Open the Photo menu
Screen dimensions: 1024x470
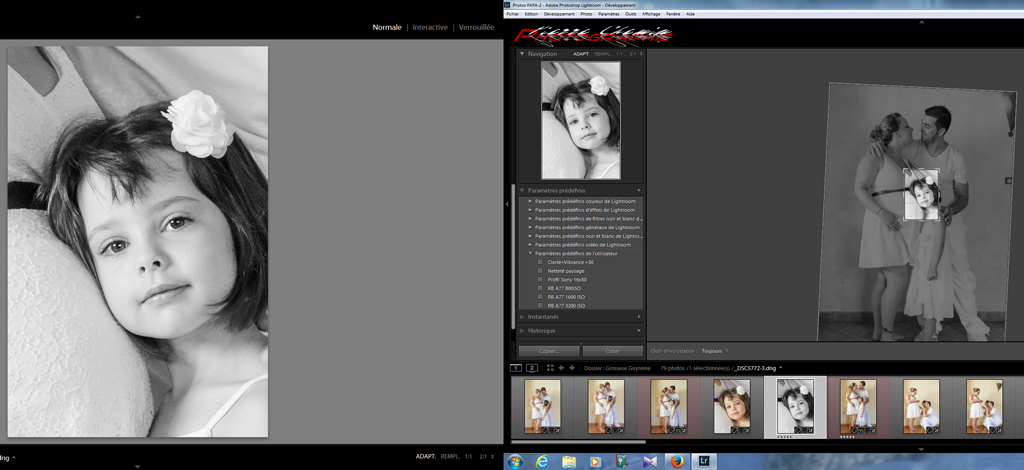[586, 14]
